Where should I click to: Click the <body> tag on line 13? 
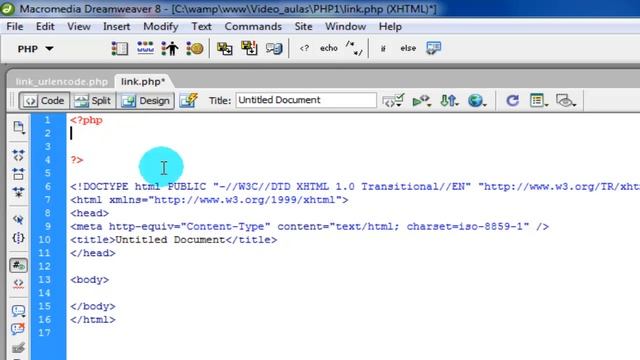[89, 280]
